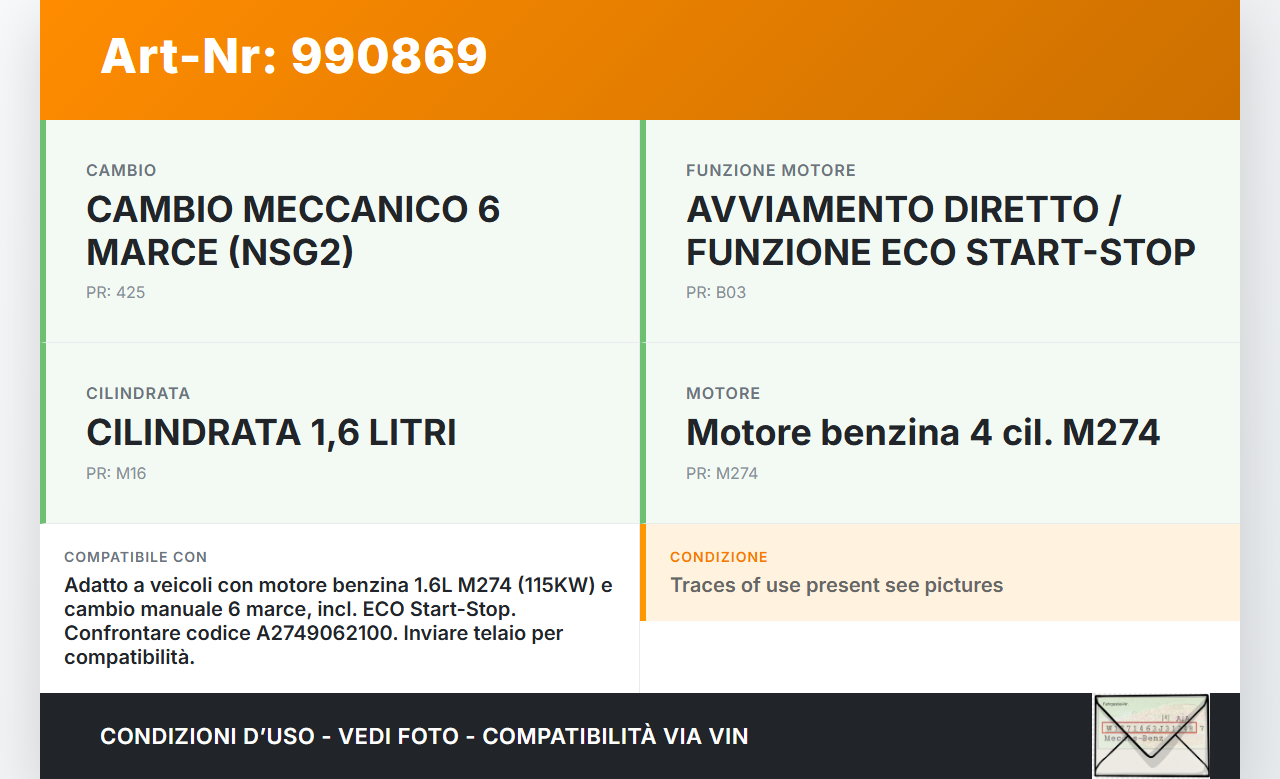
Task: Click the envelope VIN icon
Action: (1151, 735)
